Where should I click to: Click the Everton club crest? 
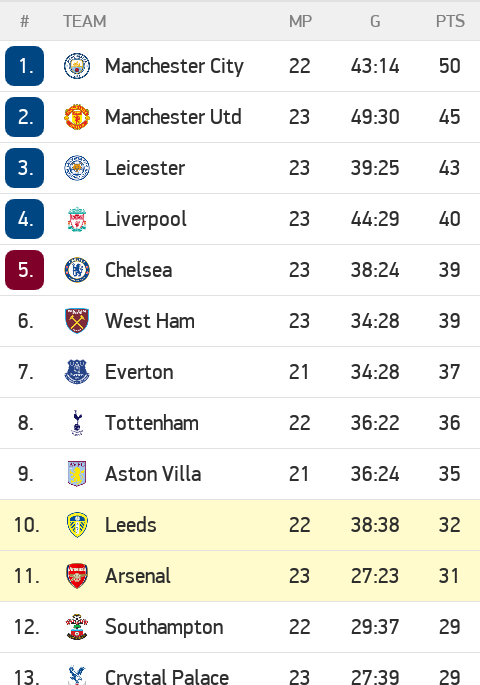[x=77, y=372]
